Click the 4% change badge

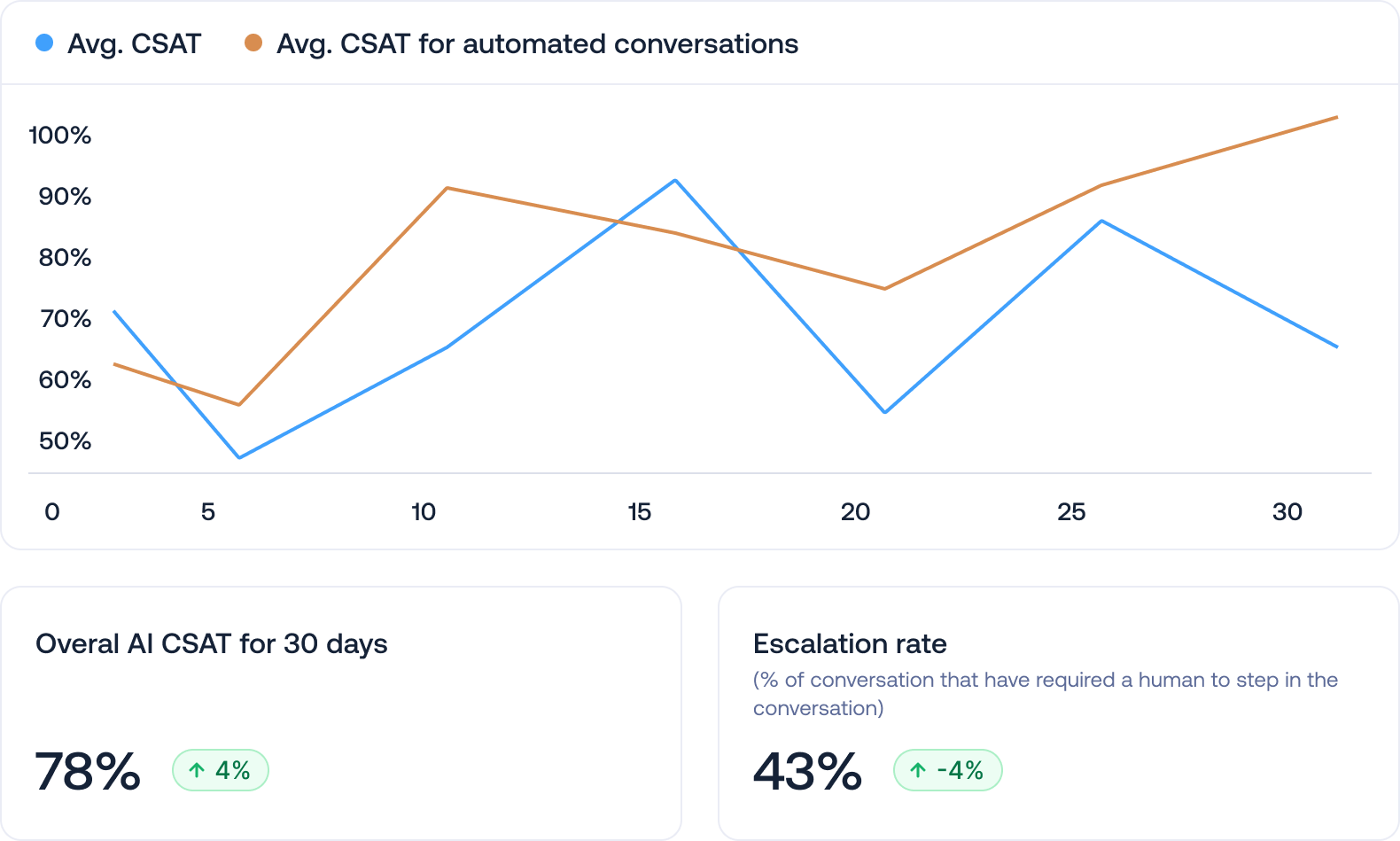(x=221, y=770)
